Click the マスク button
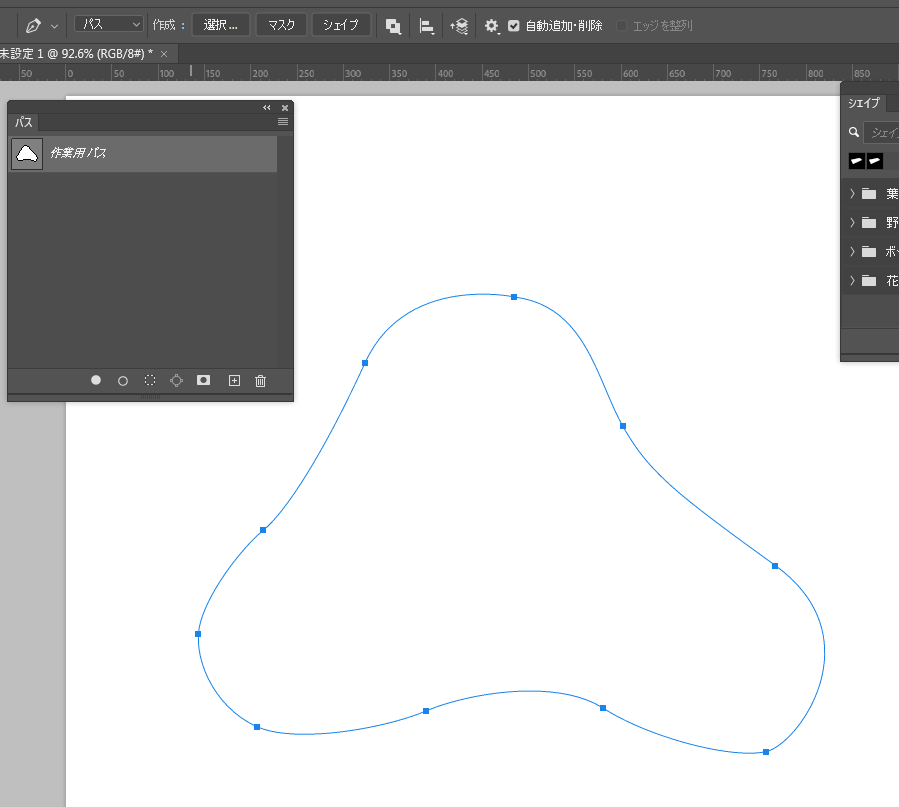The image size is (899, 807). click(281, 25)
